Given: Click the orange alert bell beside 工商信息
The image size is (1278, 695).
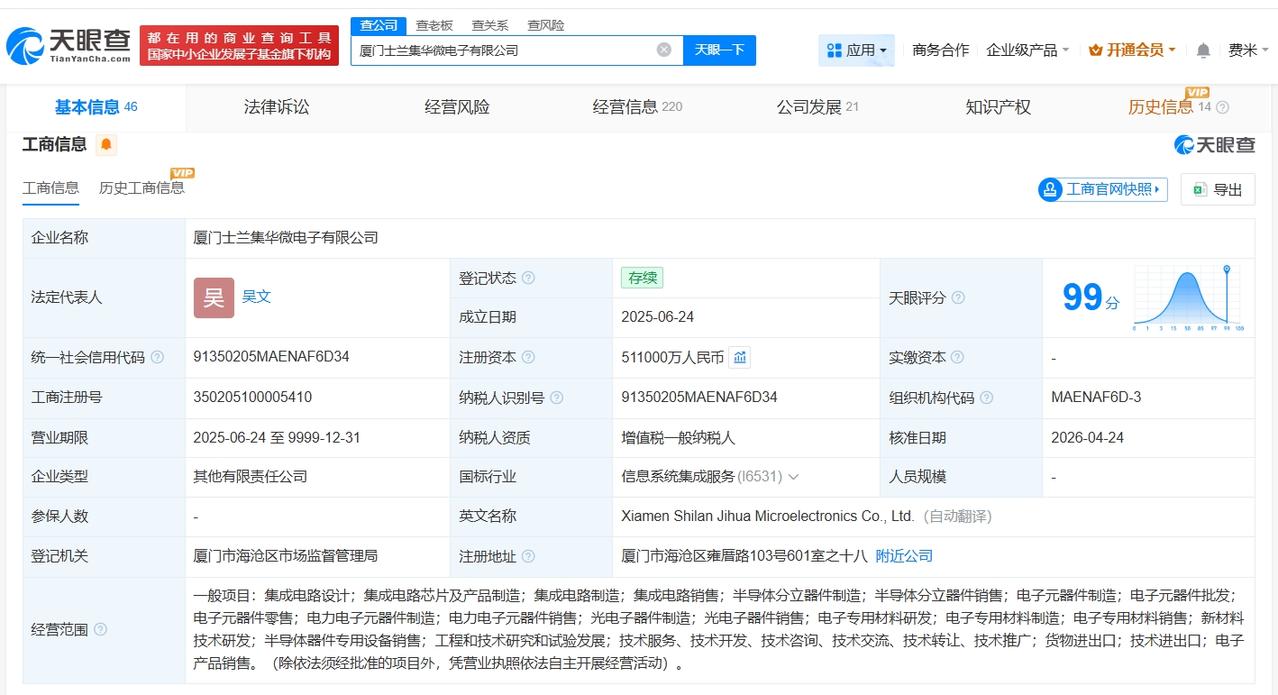Looking at the screenshot, I should [x=106, y=145].
